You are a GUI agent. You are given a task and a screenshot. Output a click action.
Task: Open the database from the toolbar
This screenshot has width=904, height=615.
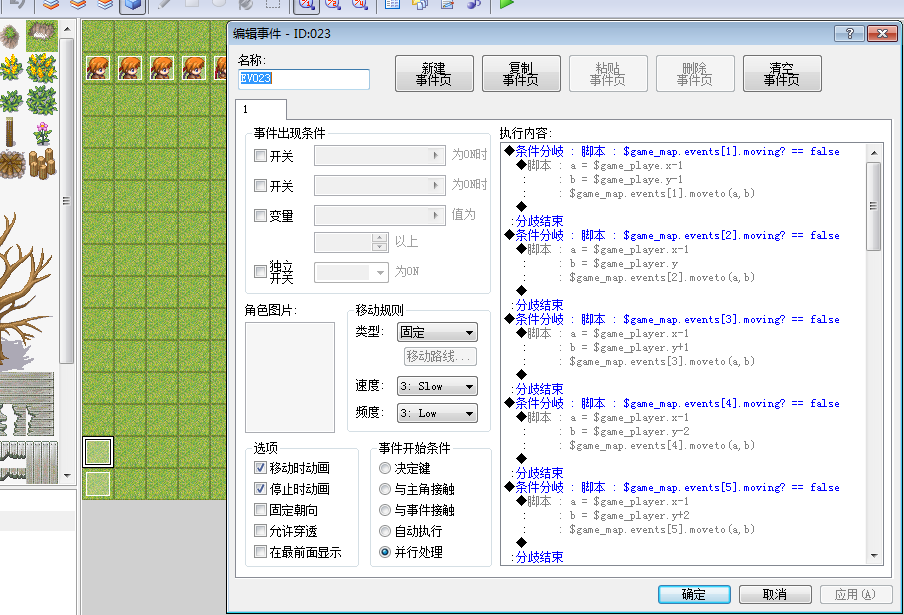pos(392,5)
